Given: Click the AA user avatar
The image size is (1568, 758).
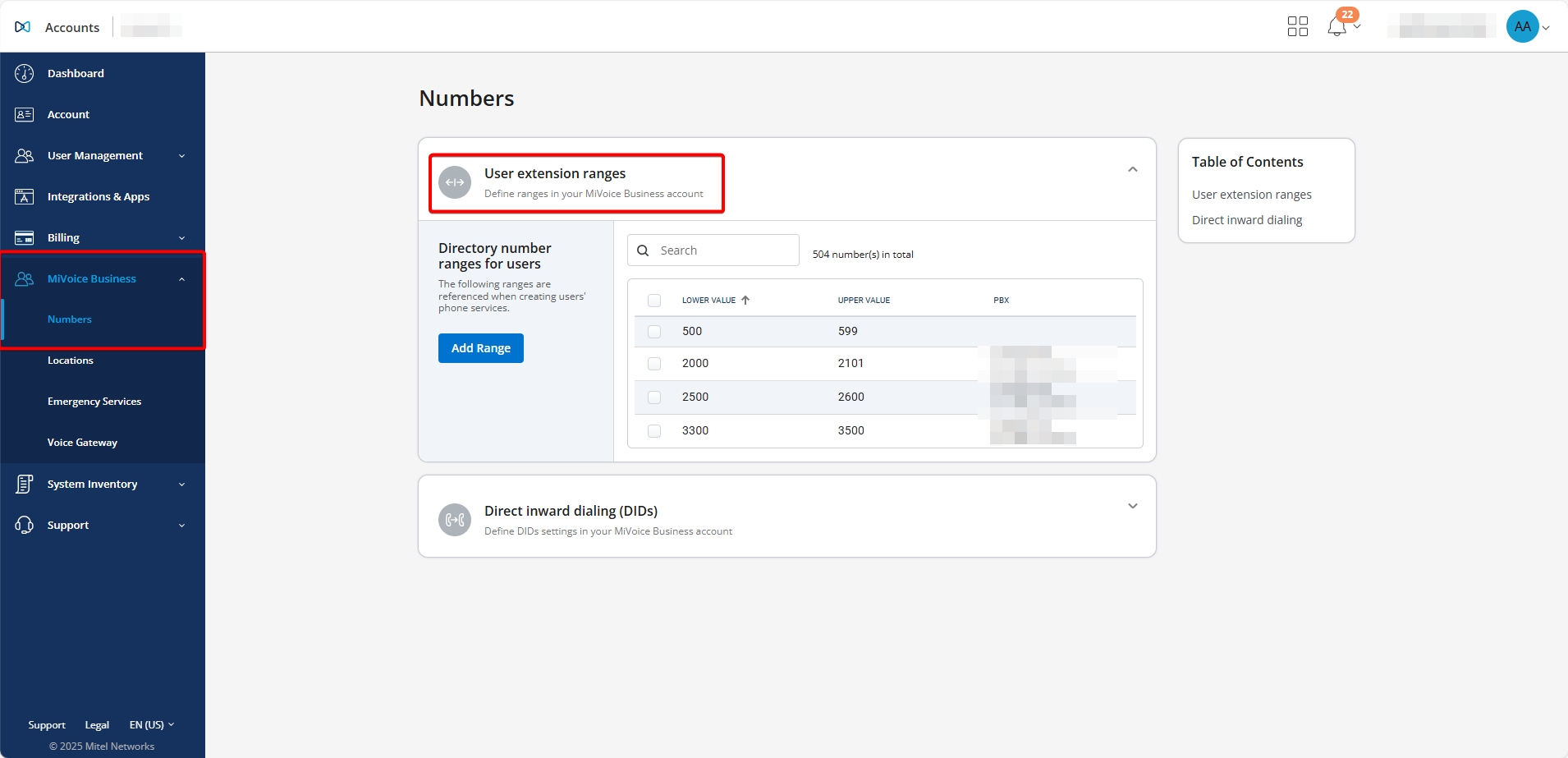Looking at the screenshot, I should click(x=1522, y=26).
